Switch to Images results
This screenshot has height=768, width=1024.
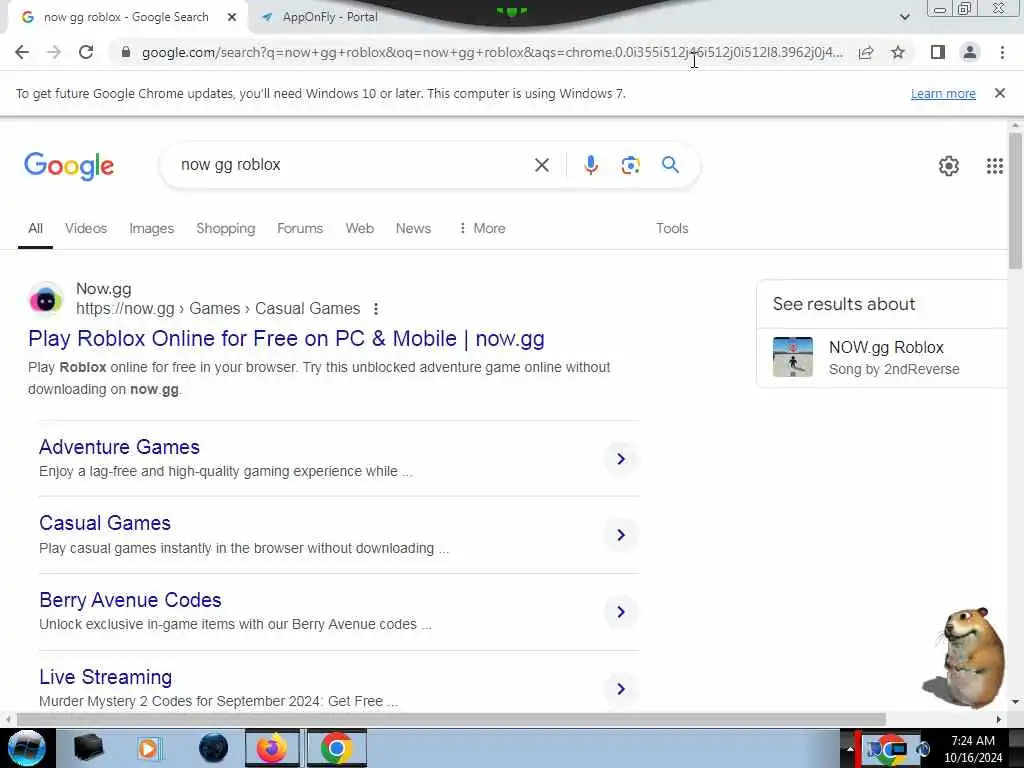[152, 229]
